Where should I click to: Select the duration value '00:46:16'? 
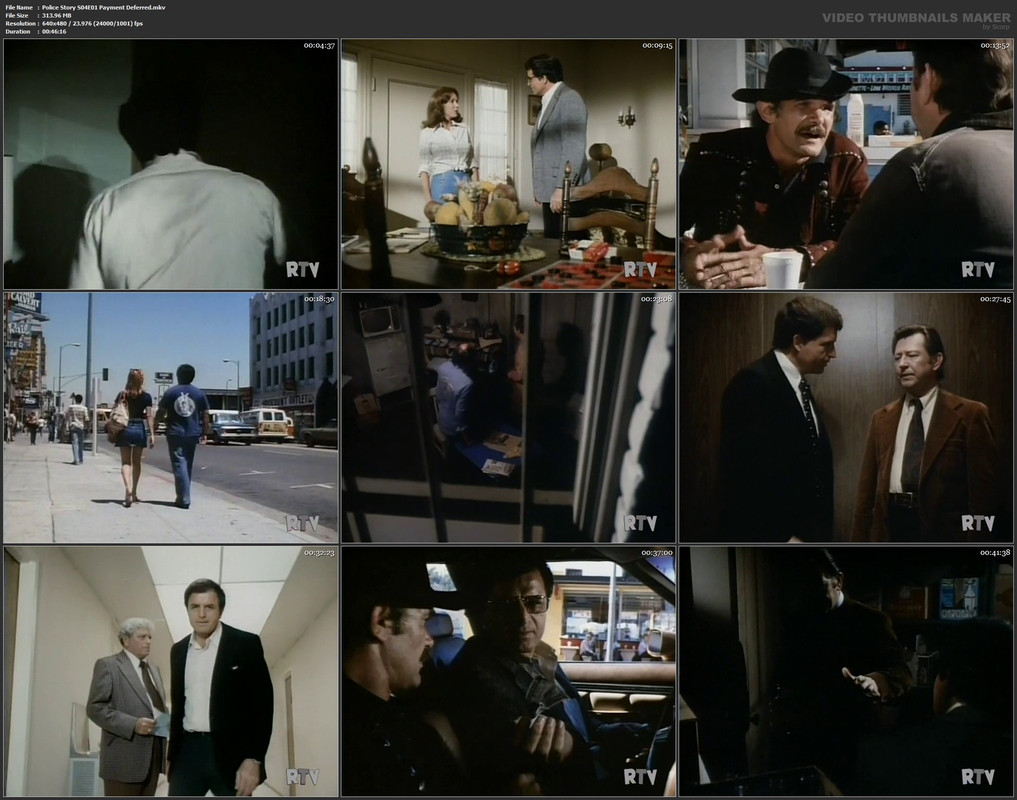coord(54,31)
